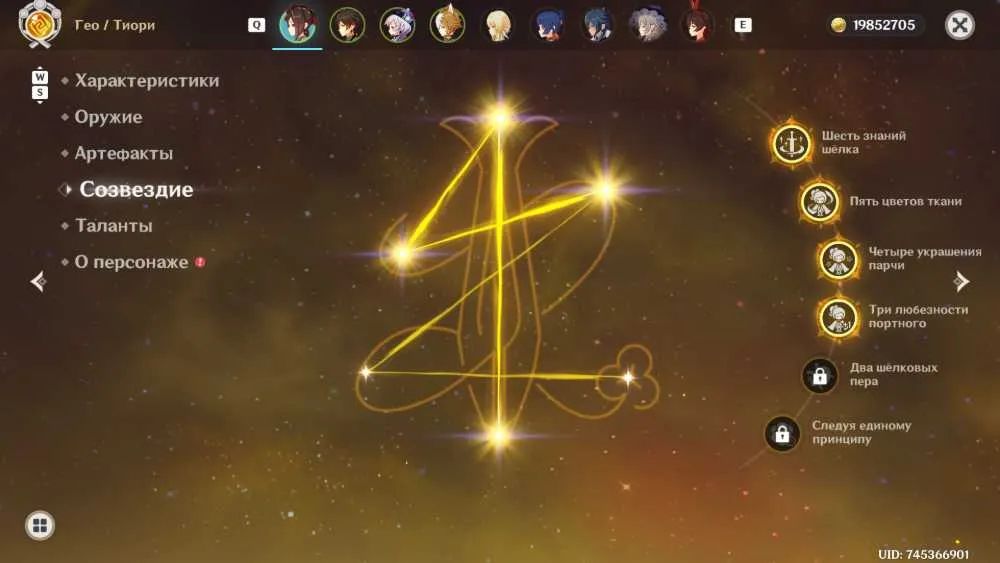The image size is (1000, 563).
Task: Click the text Следуя единому принципу
Action: 862,432
